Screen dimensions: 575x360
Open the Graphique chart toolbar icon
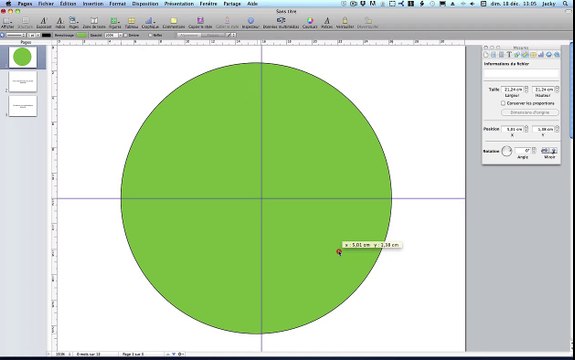click(150, 22)
